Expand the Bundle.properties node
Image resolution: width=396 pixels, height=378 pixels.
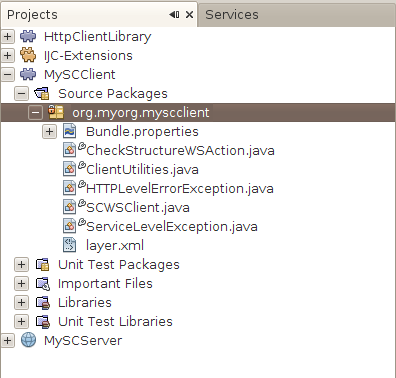pyautogui.click(x=49, y=131)
